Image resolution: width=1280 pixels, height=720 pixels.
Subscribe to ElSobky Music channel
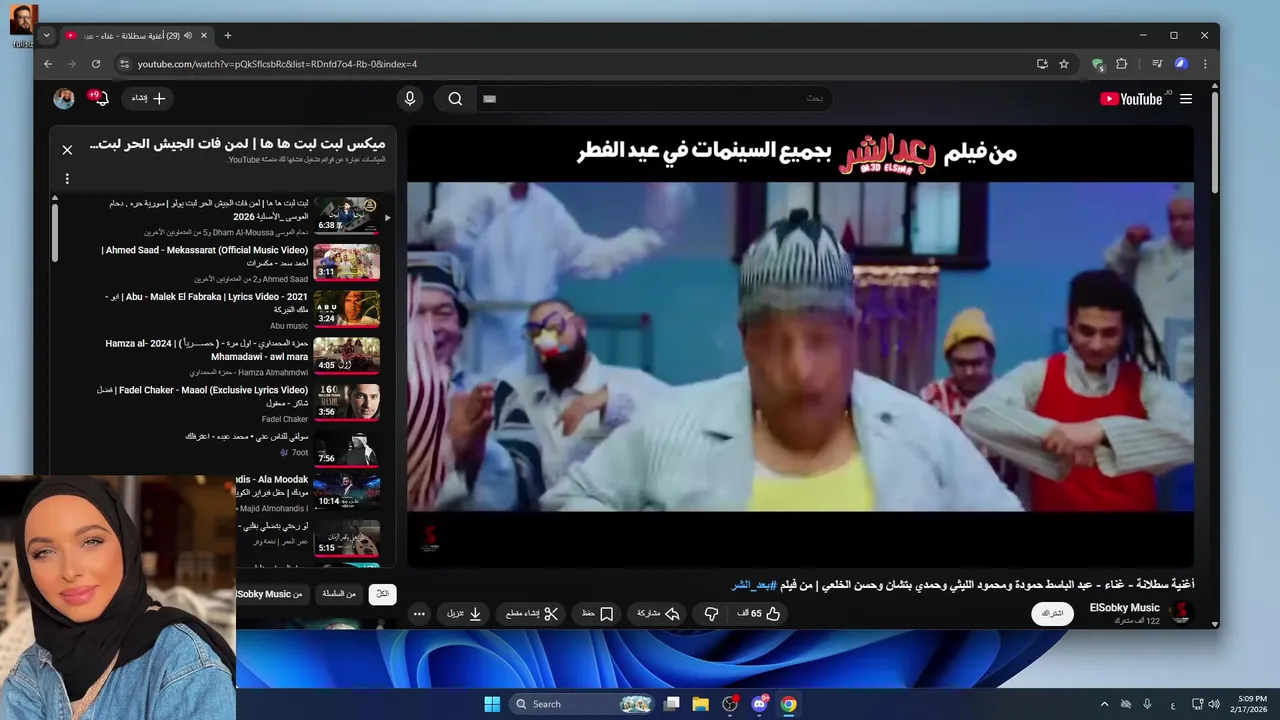[x=1052, y=613]
